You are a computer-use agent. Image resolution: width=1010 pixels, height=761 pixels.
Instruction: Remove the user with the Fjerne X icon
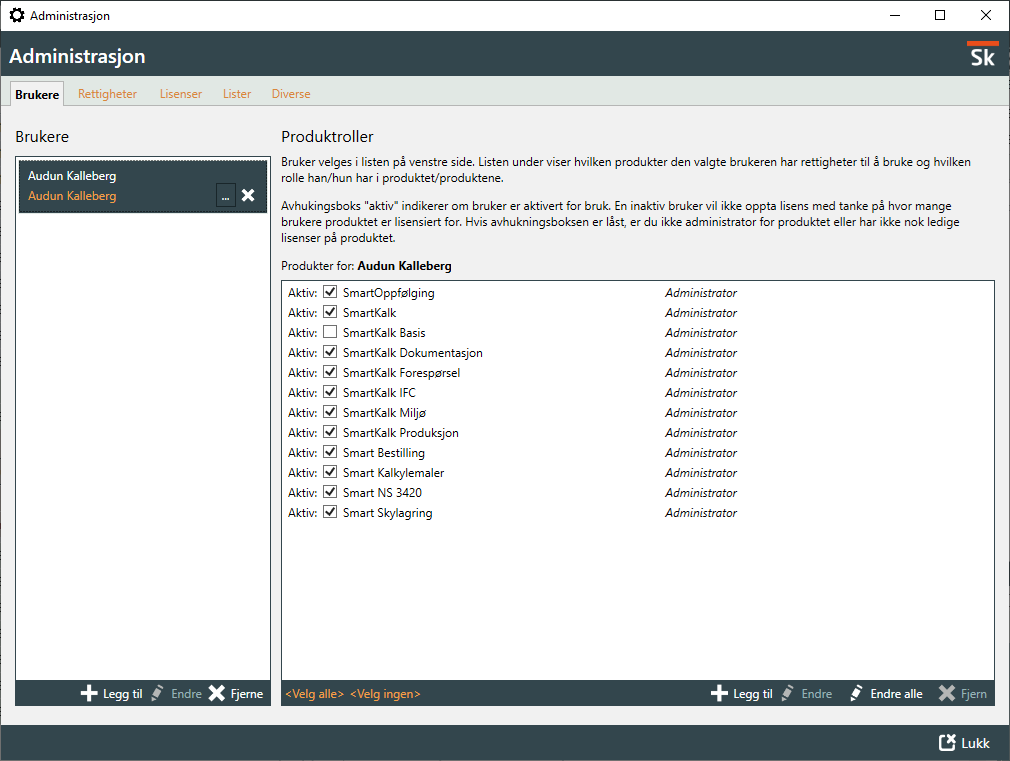pos(217,694)
